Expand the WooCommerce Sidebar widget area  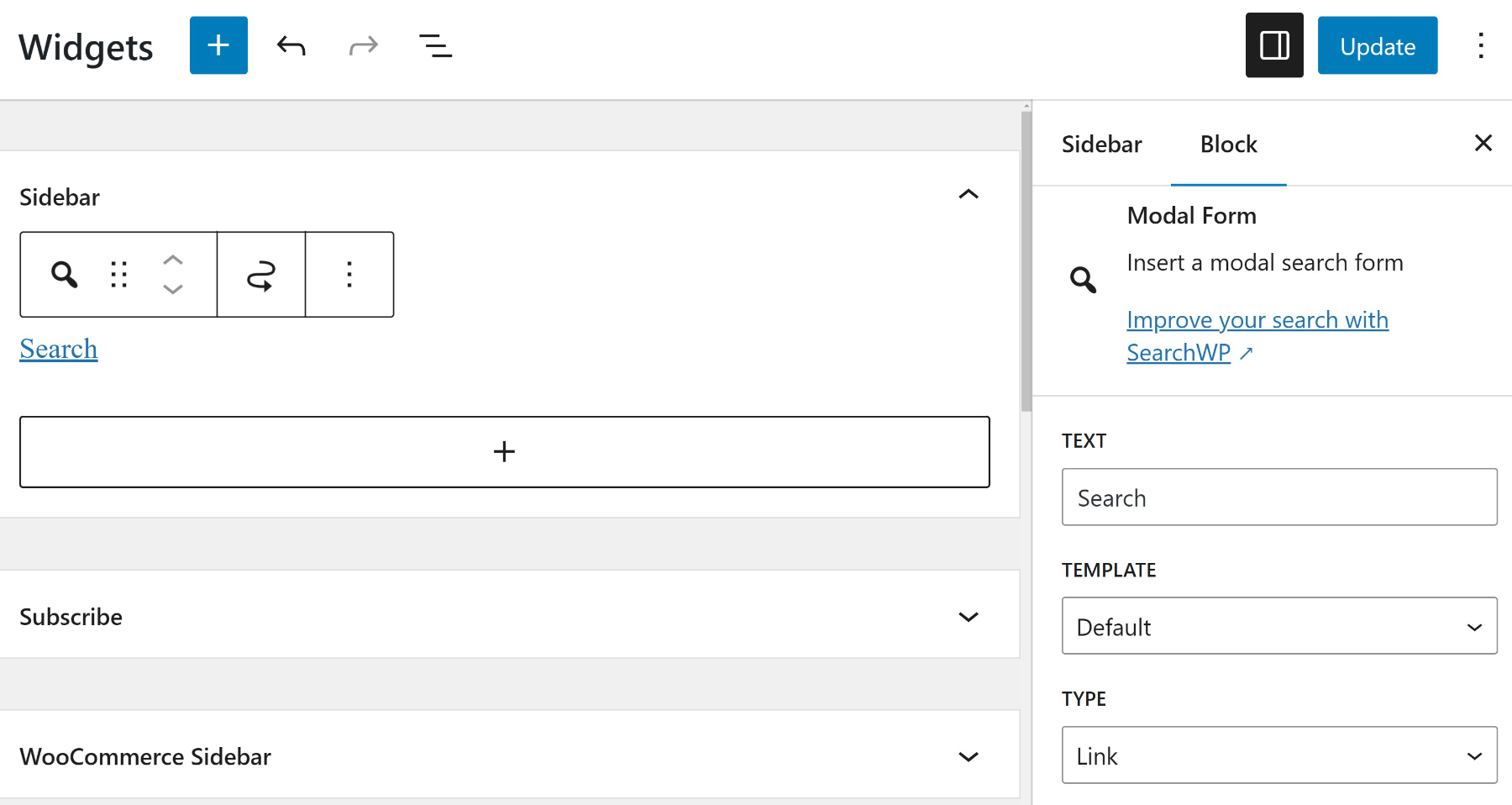click(x=969, y=756)
